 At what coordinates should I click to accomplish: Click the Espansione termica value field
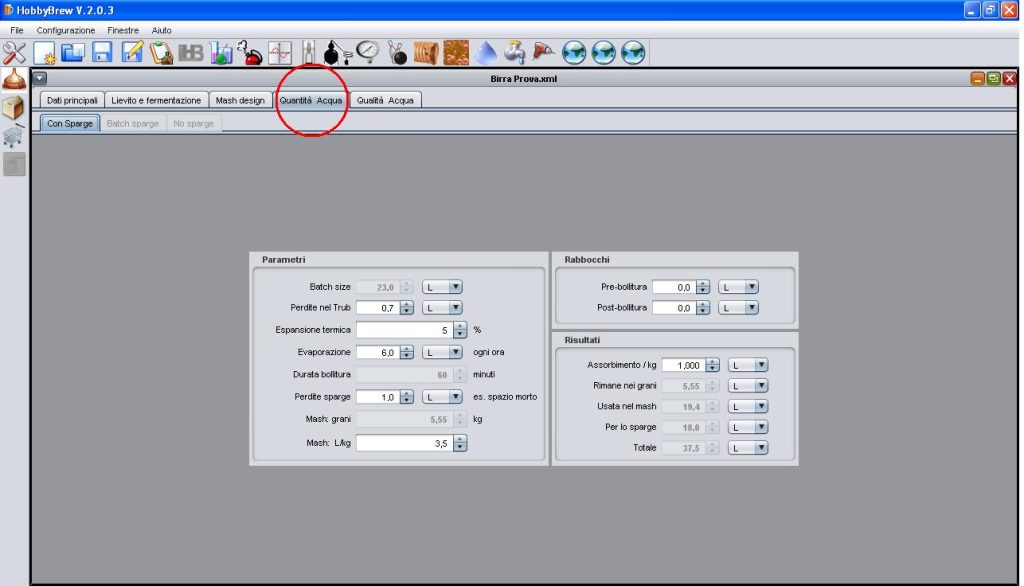405,330
